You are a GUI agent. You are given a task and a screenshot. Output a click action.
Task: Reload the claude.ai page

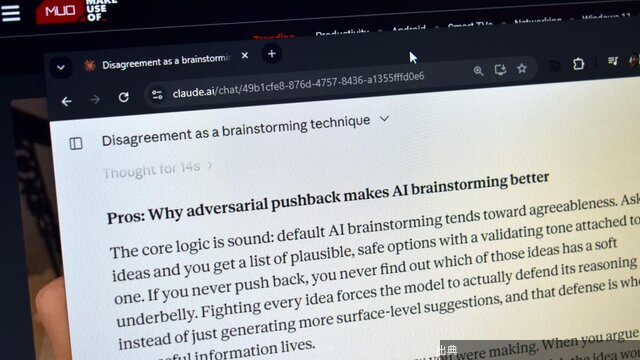pyautogui.click(x=124, y=97)
